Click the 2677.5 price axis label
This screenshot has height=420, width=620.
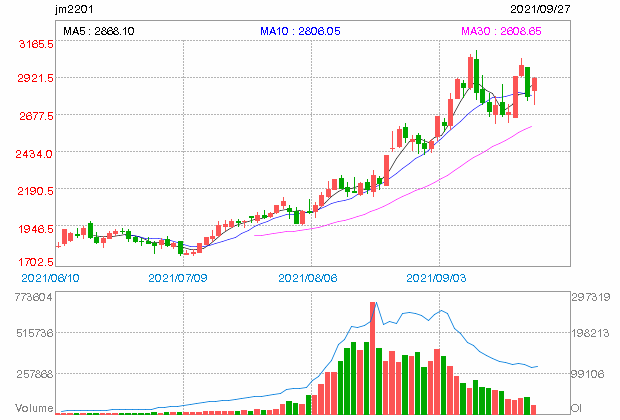(36, 116)
